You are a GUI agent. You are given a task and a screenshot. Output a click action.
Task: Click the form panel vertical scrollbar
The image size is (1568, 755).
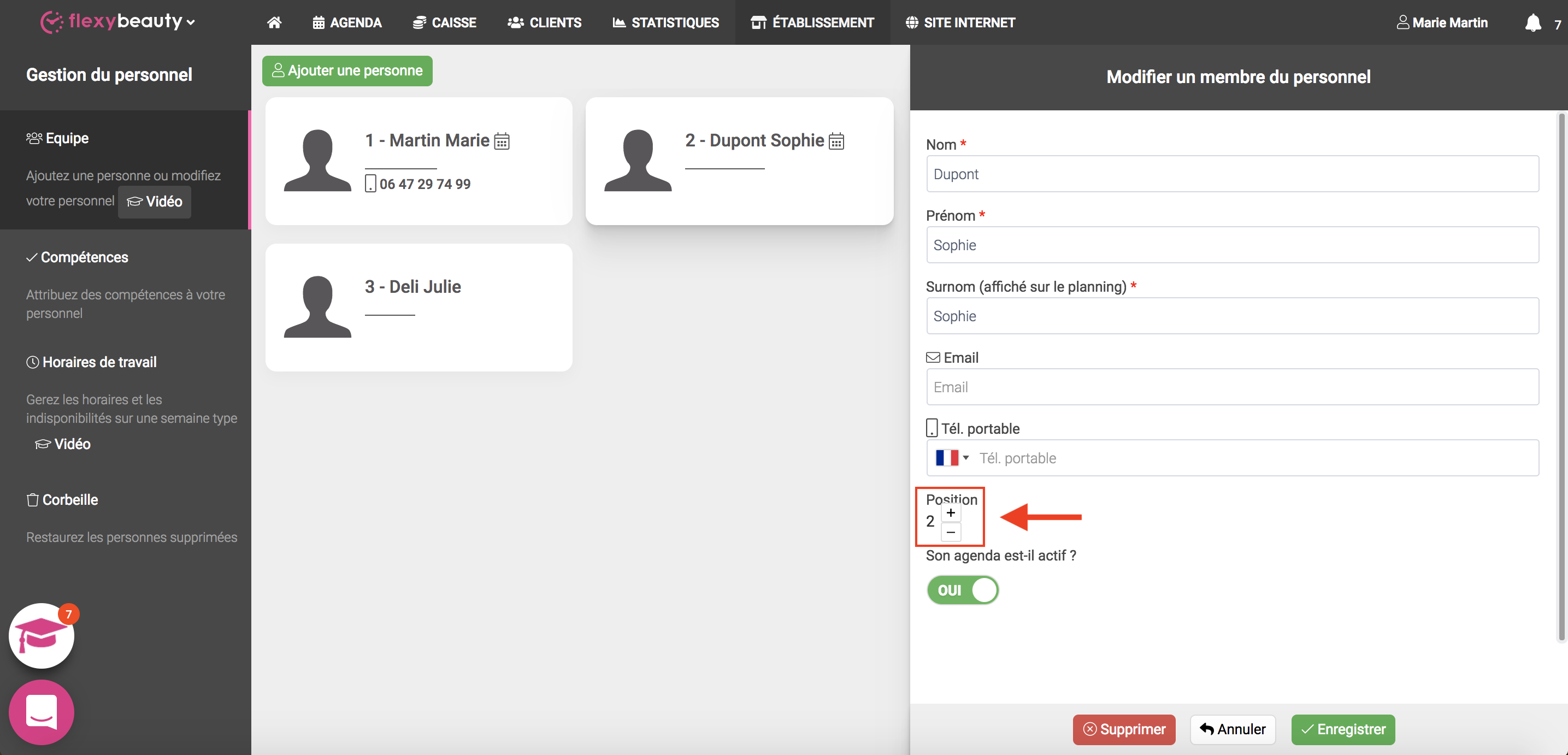pyautogui.click(x=1561, y=377)
